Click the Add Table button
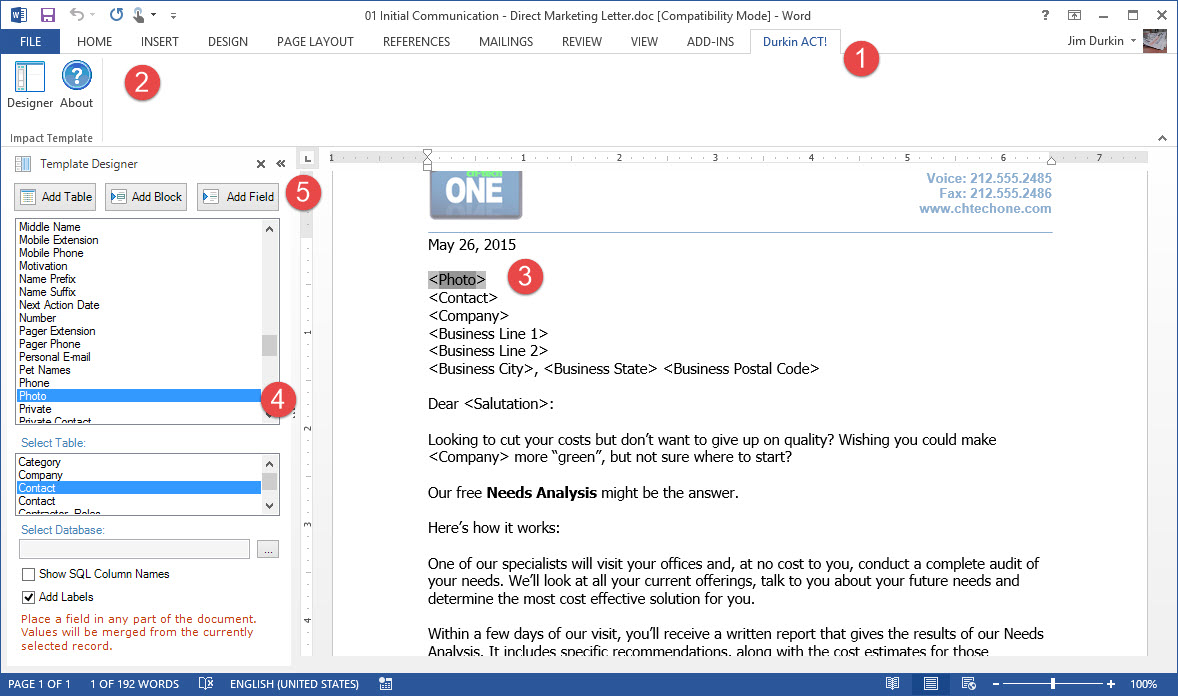This screenshot has height=696, width=1178. pos(56,197)
